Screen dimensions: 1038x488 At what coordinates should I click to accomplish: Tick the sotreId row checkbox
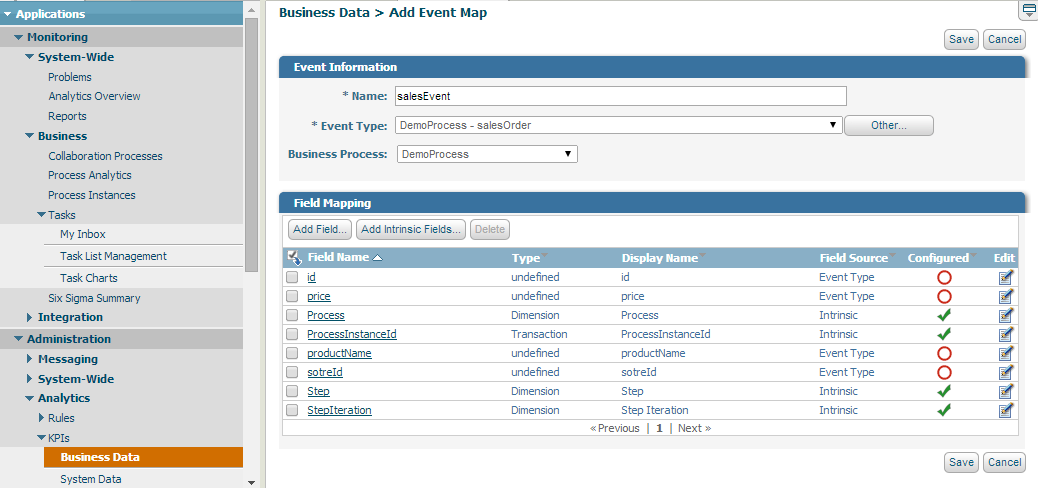point(292,372)
